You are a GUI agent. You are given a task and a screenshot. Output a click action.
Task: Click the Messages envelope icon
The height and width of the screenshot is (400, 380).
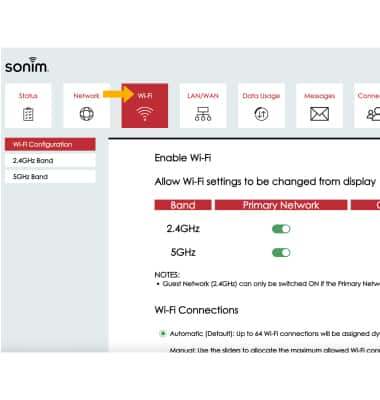(x=319, y=114)
